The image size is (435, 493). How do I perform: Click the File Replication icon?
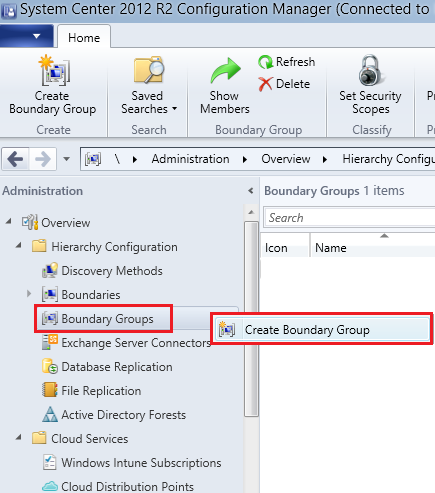[50, 390]
